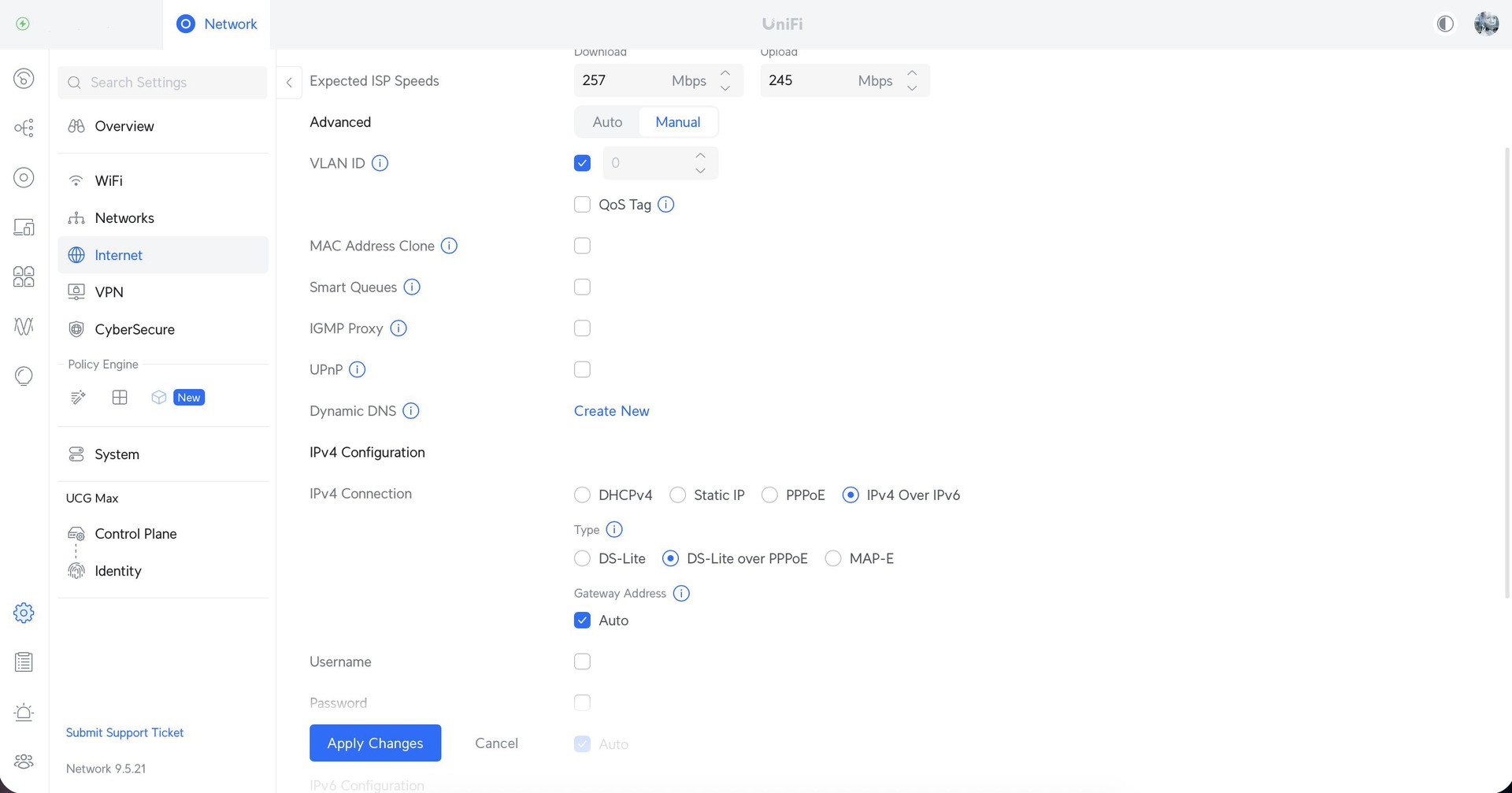This screenshot has width=1512, height=793.
Task: Show info for QoS Tag
Action: tap(665, 205)
